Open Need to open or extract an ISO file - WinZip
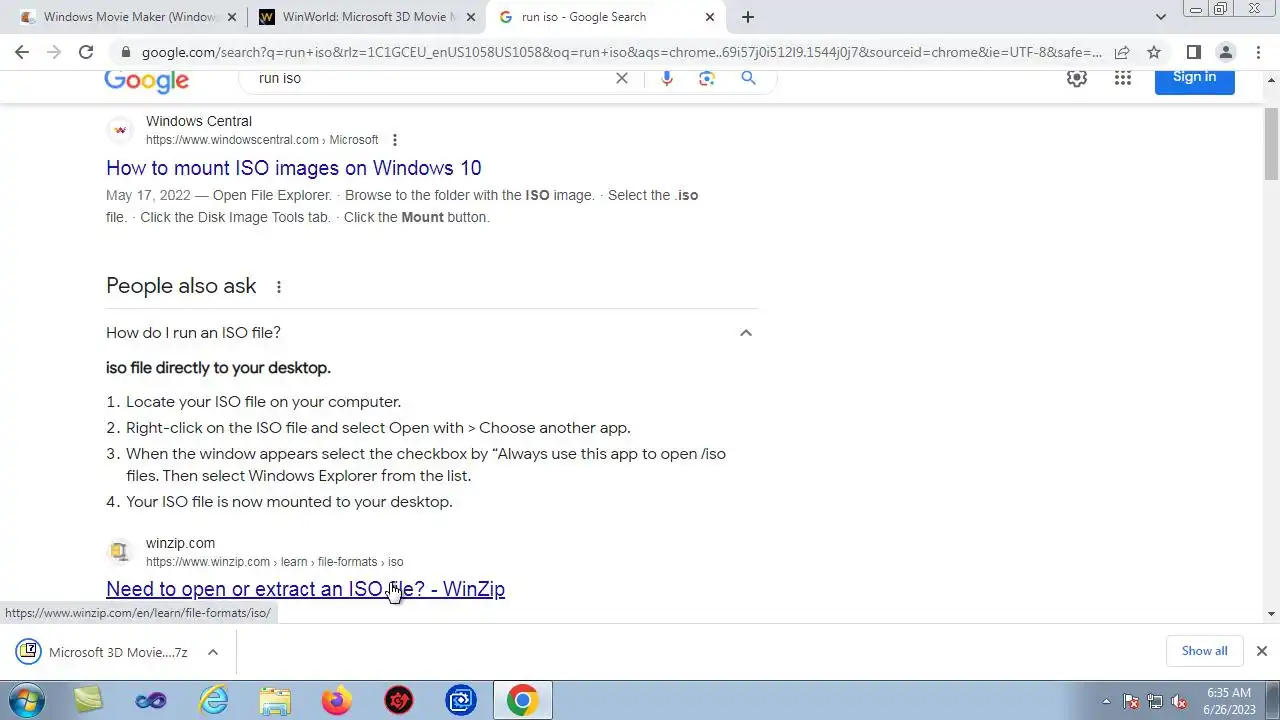1280x720 pixels. (305, 589)
